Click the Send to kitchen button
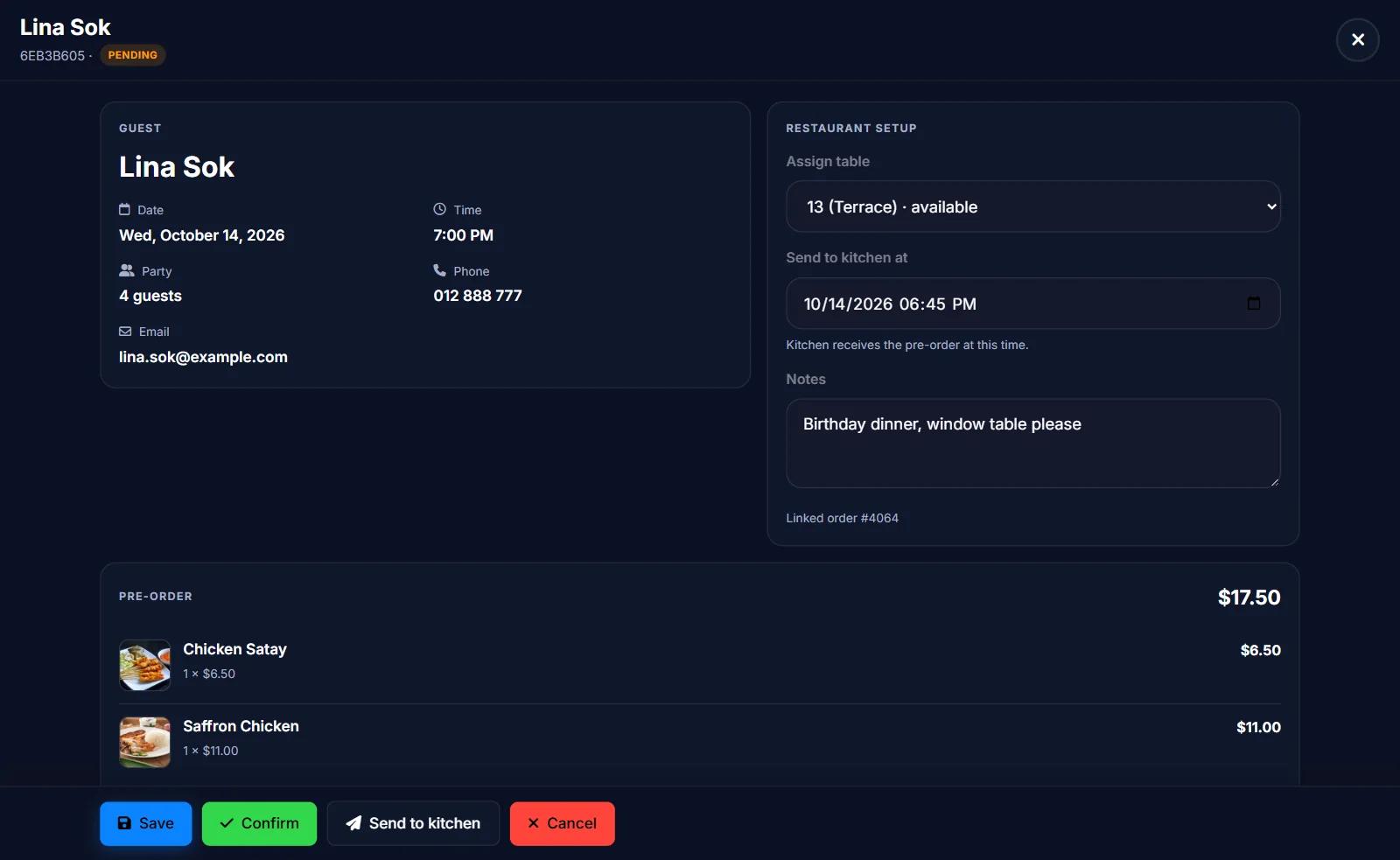Viewport: 1400px width, 860px height. (413, 823)
